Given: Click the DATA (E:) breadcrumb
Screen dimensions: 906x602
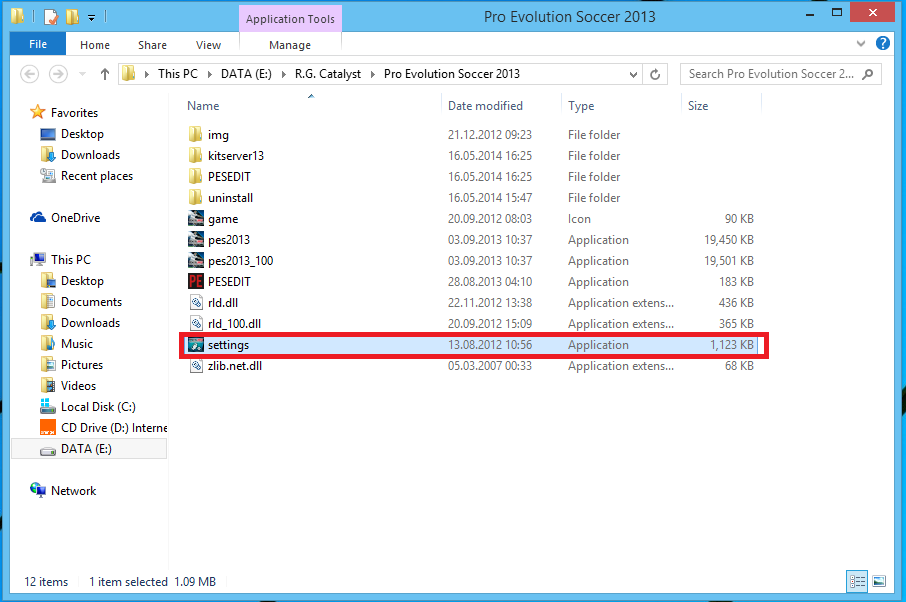Looking at the screenshot, I should click(246, 74).
